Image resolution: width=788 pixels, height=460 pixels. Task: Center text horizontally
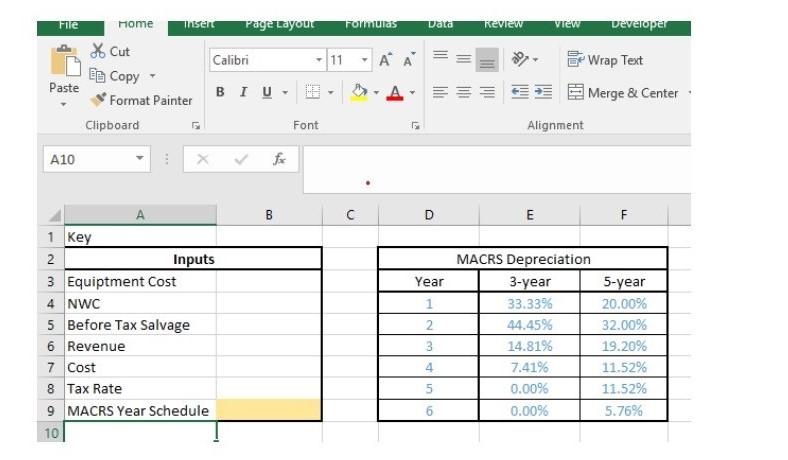(x=463, y=92)
